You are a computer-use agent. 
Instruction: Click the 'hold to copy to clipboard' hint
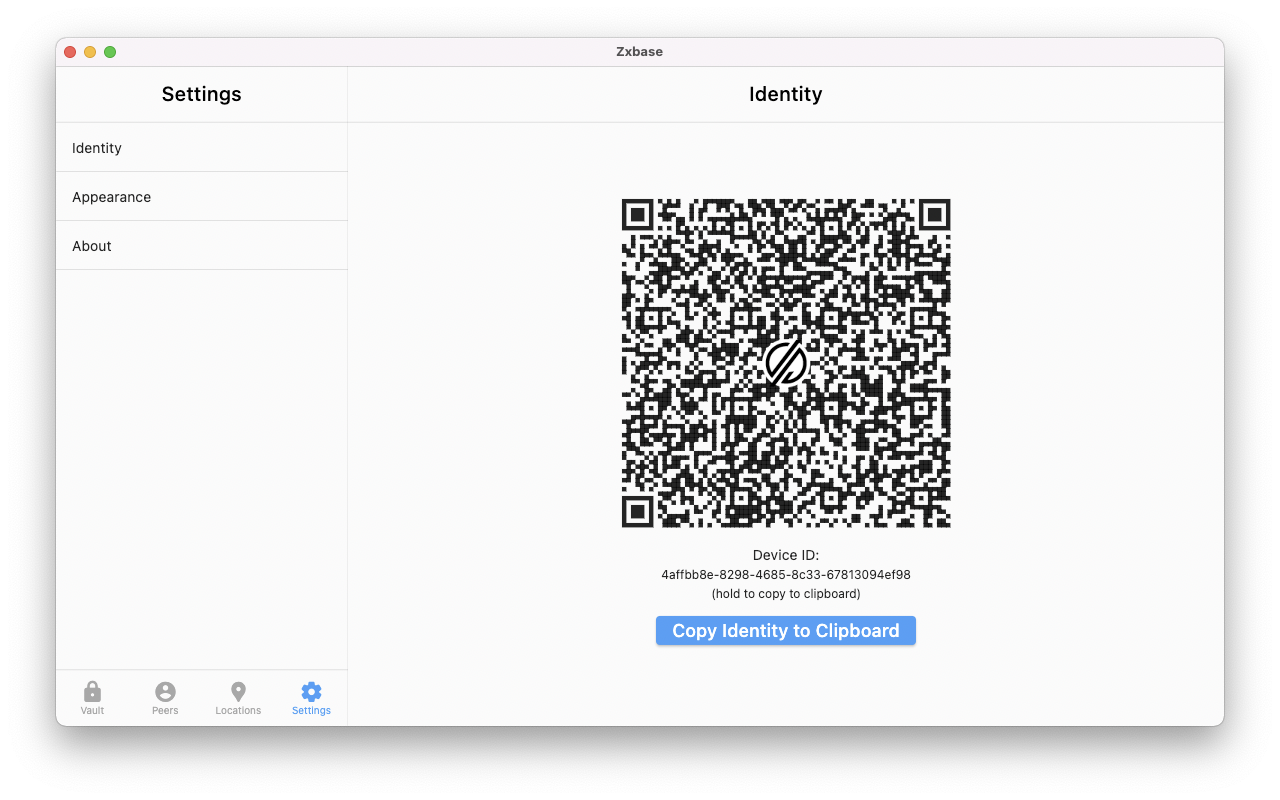(786, 594)
